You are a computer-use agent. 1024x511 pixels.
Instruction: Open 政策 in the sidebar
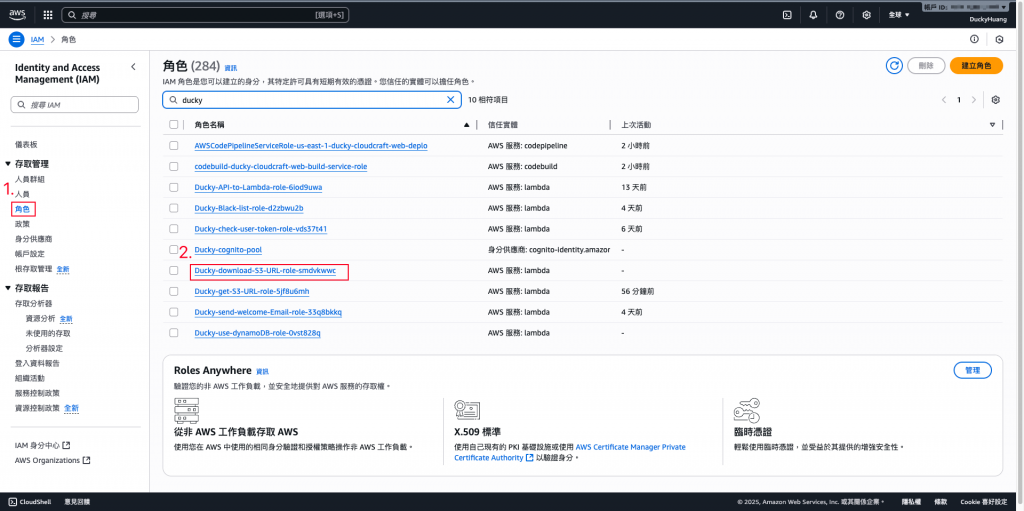click(x=22, y=224)
